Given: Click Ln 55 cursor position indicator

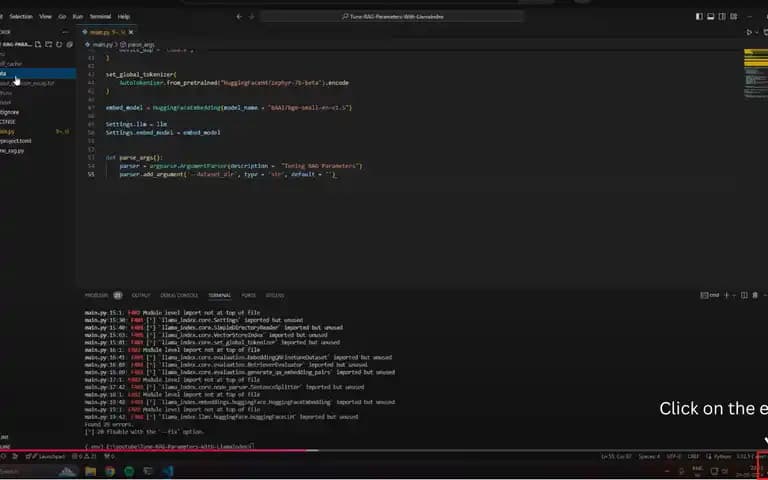Looking at the screenshot, I should pyautogui.click(x=616, y=456).
